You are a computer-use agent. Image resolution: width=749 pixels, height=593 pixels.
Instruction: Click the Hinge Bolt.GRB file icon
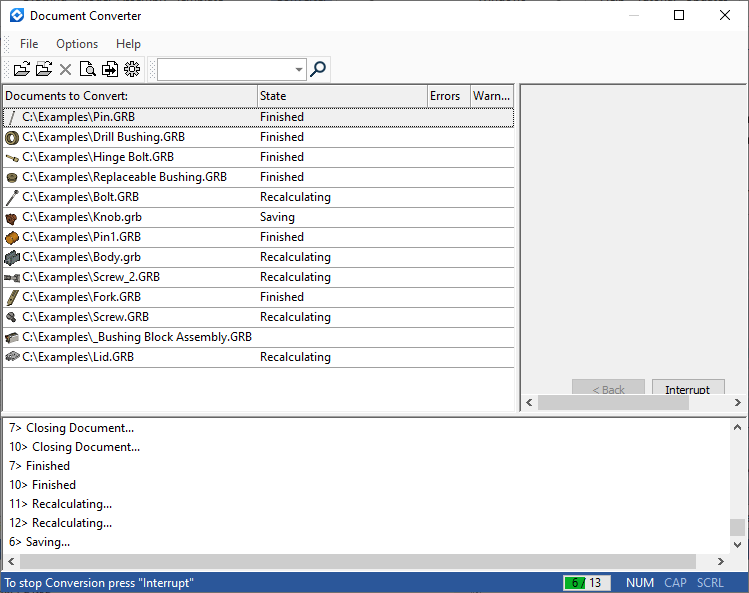pos(12,158)
